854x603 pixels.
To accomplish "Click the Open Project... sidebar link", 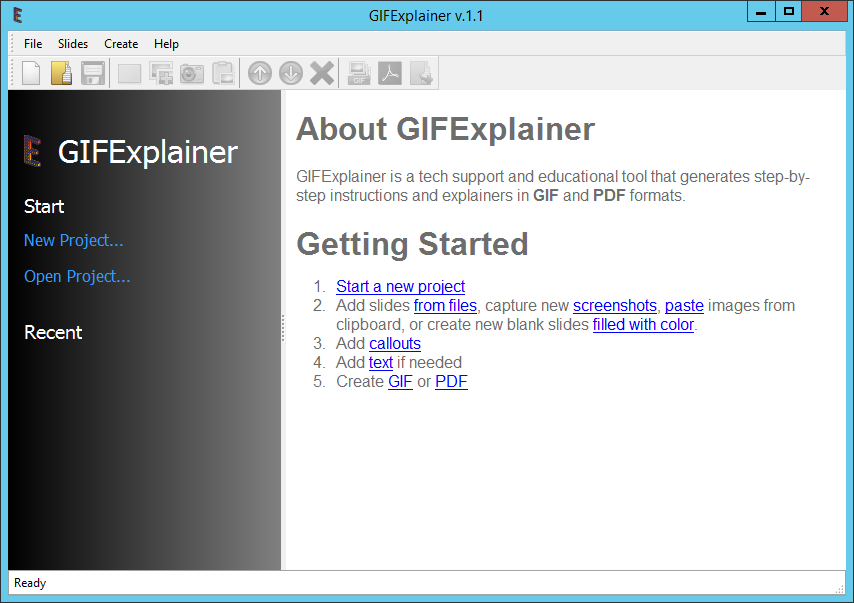I will point(77,276).
